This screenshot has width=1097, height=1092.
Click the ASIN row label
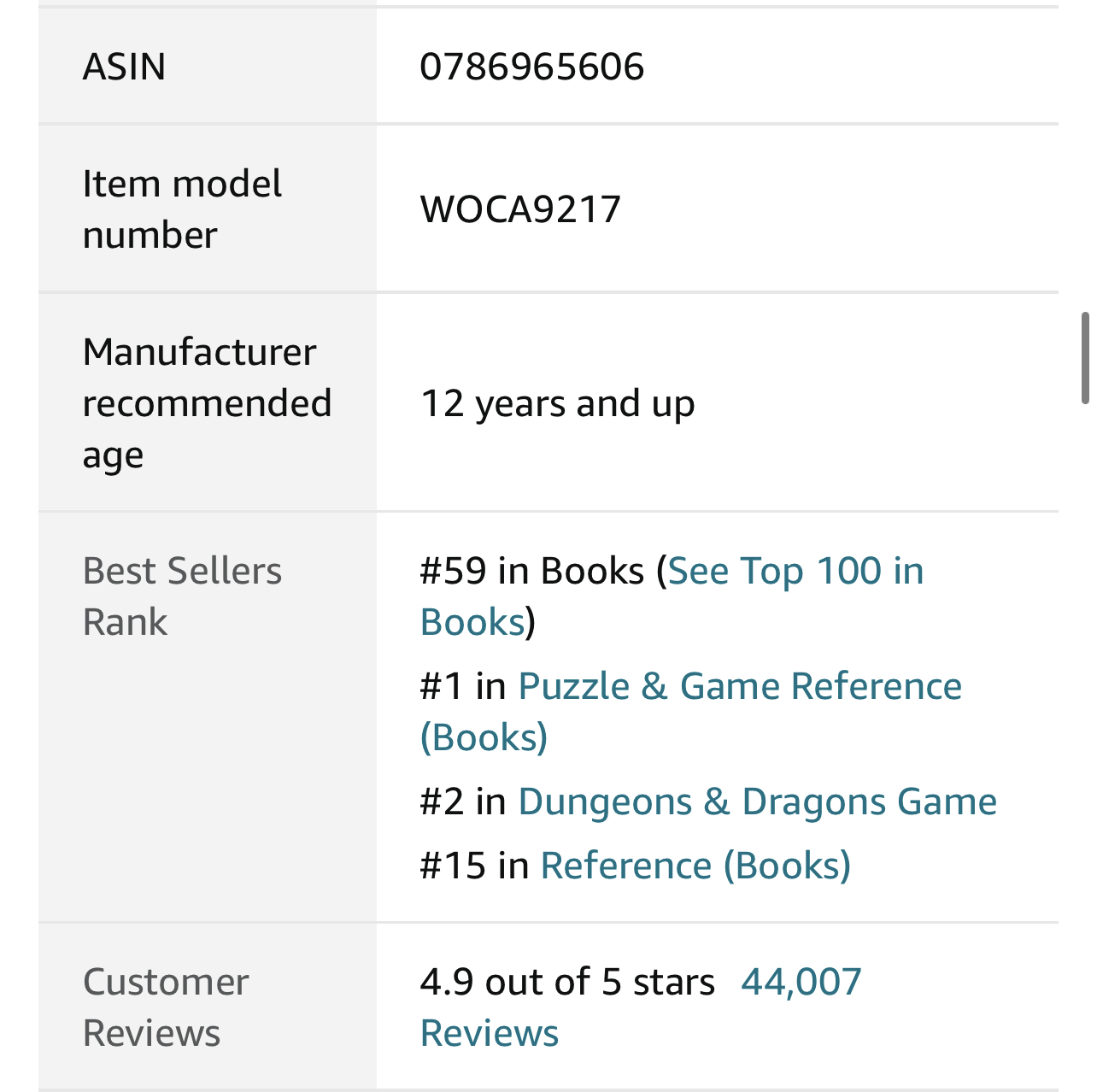tap(124, 67)
